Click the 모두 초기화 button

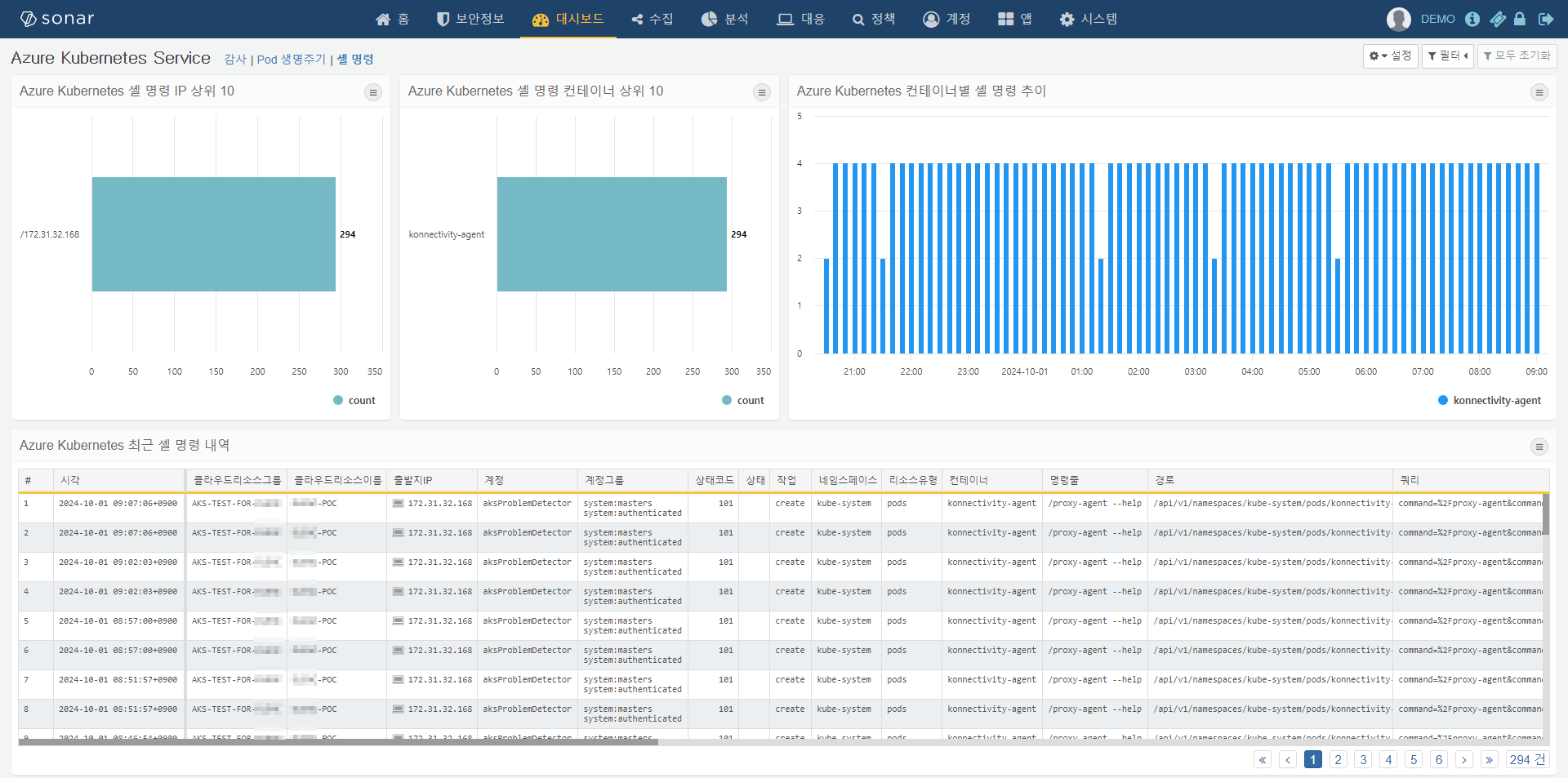click(x=1517, y=56)
